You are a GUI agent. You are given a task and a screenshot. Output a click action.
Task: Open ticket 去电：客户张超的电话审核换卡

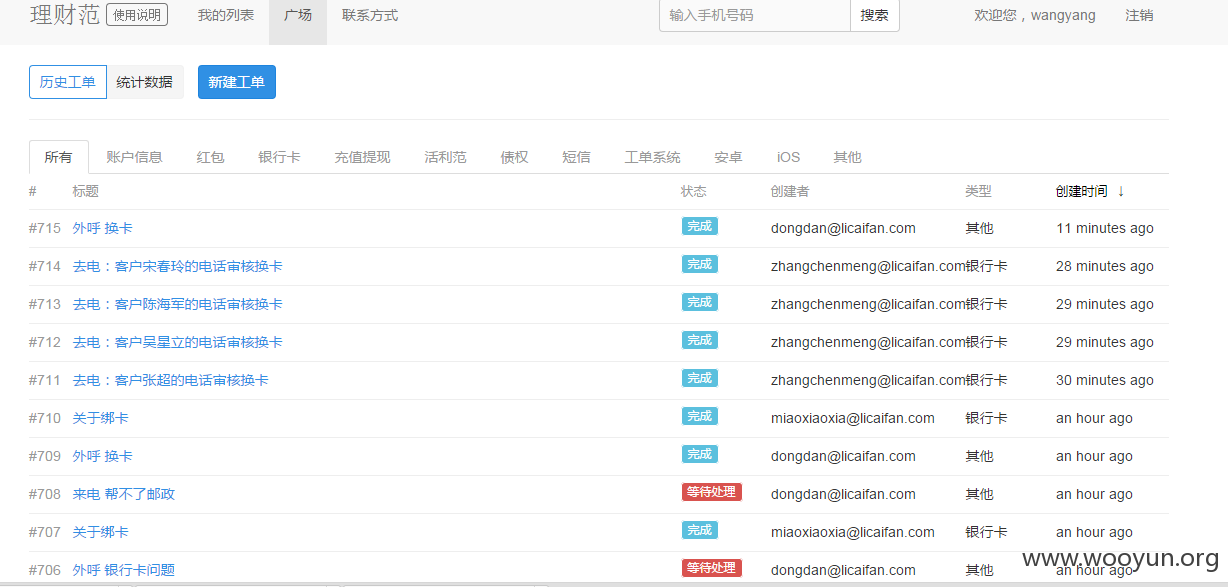tap(170, 380)
